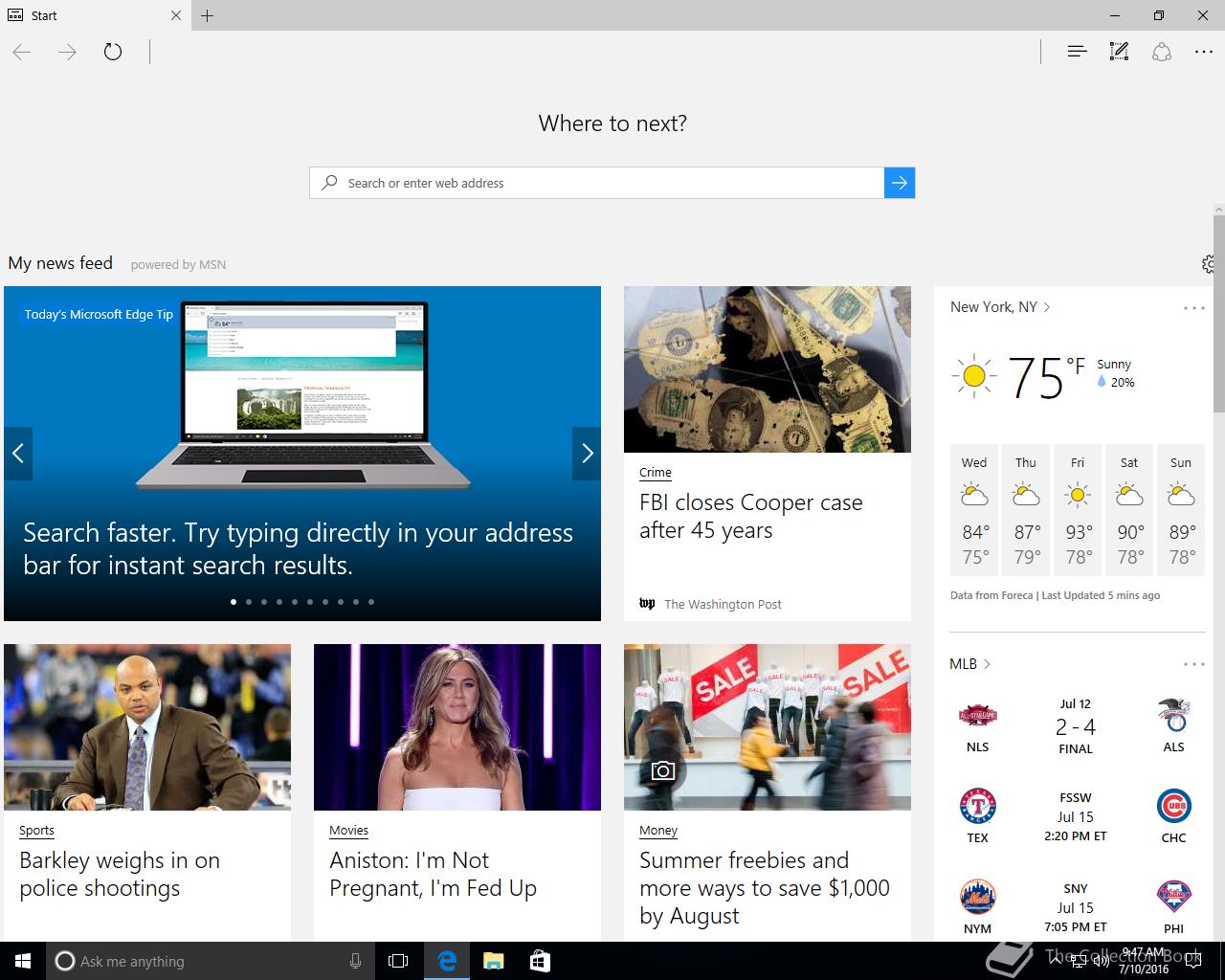Screen dimensions: 1225x980
Task: Show previous slide in Edge Tip carousel
Action: 18,454
